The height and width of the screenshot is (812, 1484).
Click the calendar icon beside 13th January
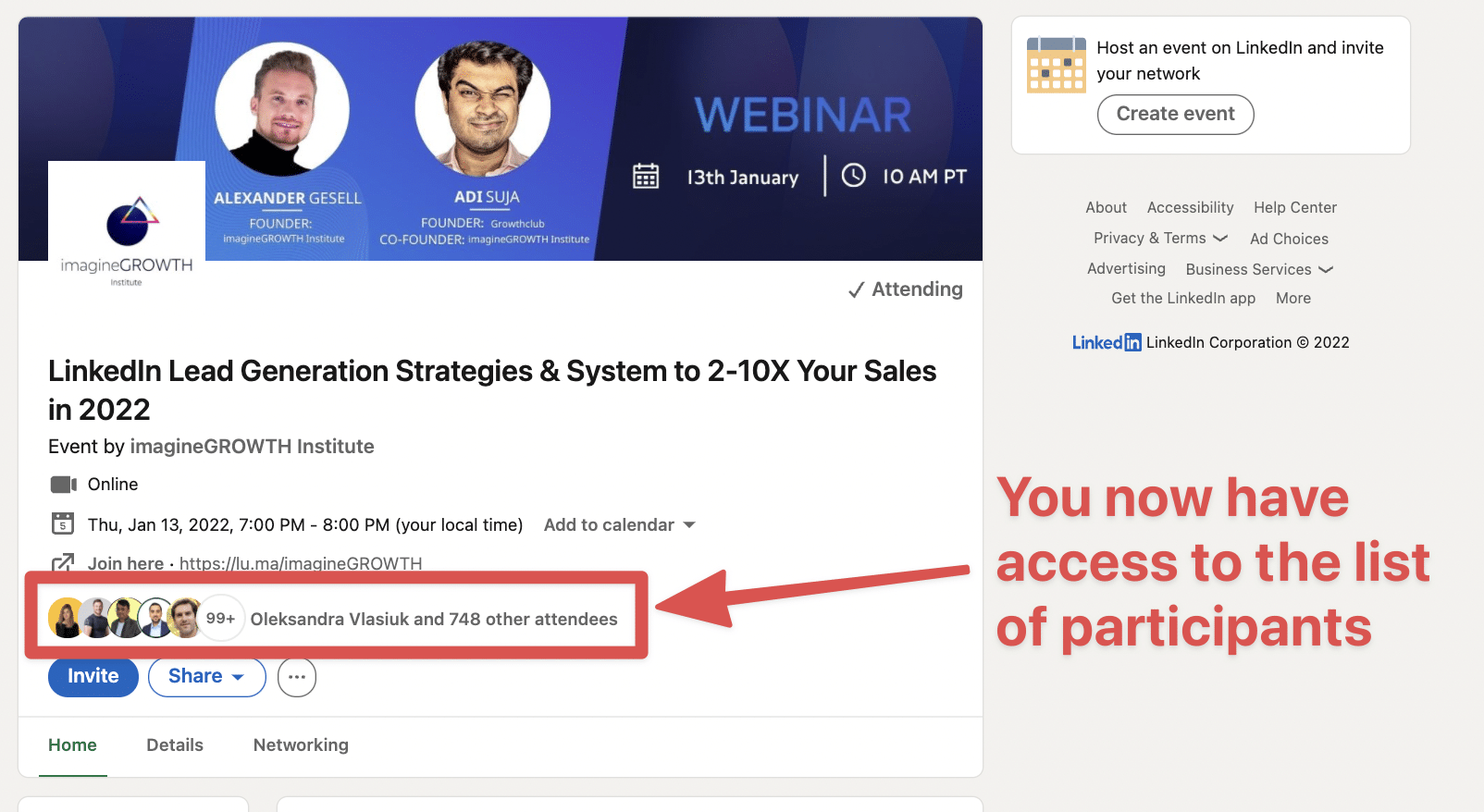pyautogui.click(x=646, y=176)
